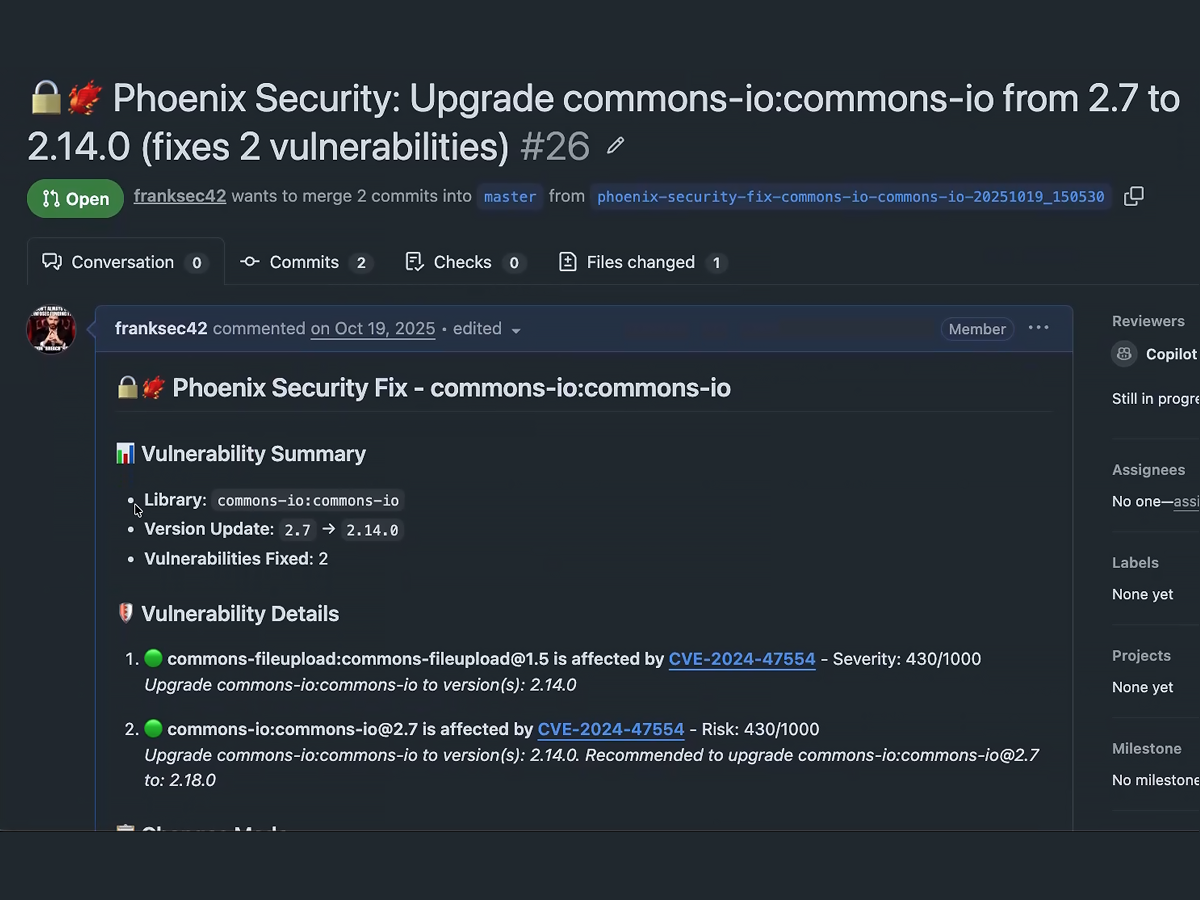Select the 'commons-io:commons-io' library code text
The height and width of the screenshot is (900, 1200).
point(308,500)
